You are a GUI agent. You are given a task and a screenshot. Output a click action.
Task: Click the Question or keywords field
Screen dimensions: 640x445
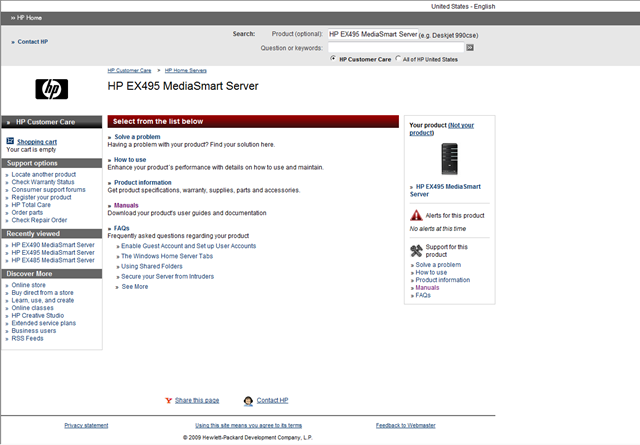pos(396,48)
